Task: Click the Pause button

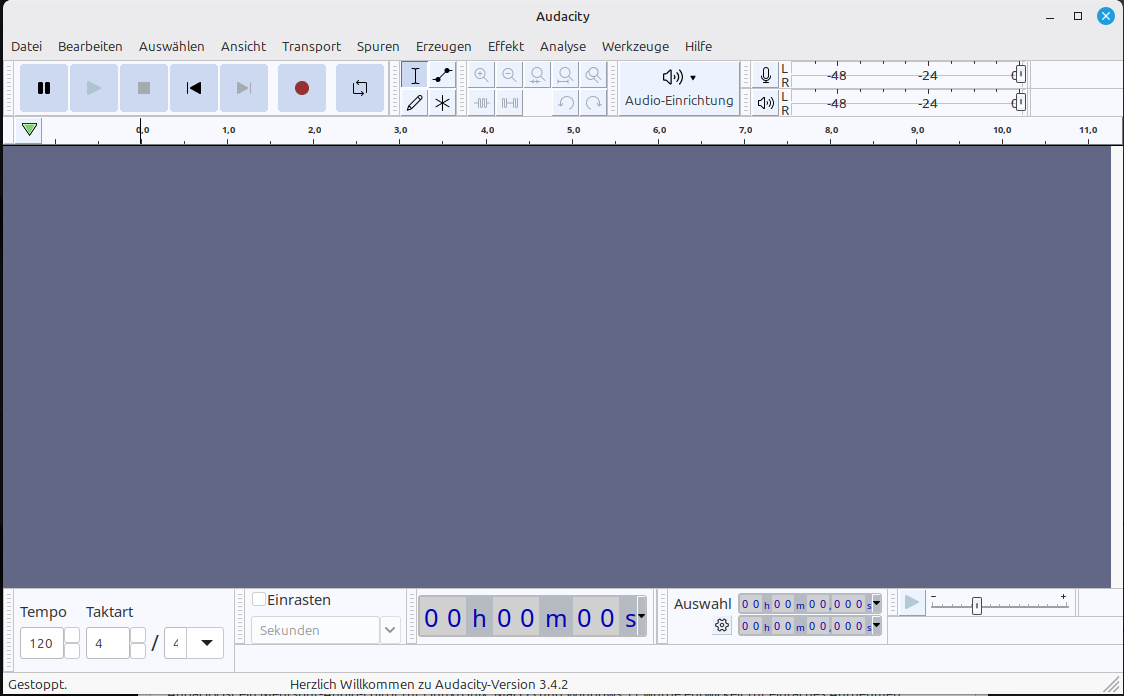Action: click(44, 88)
